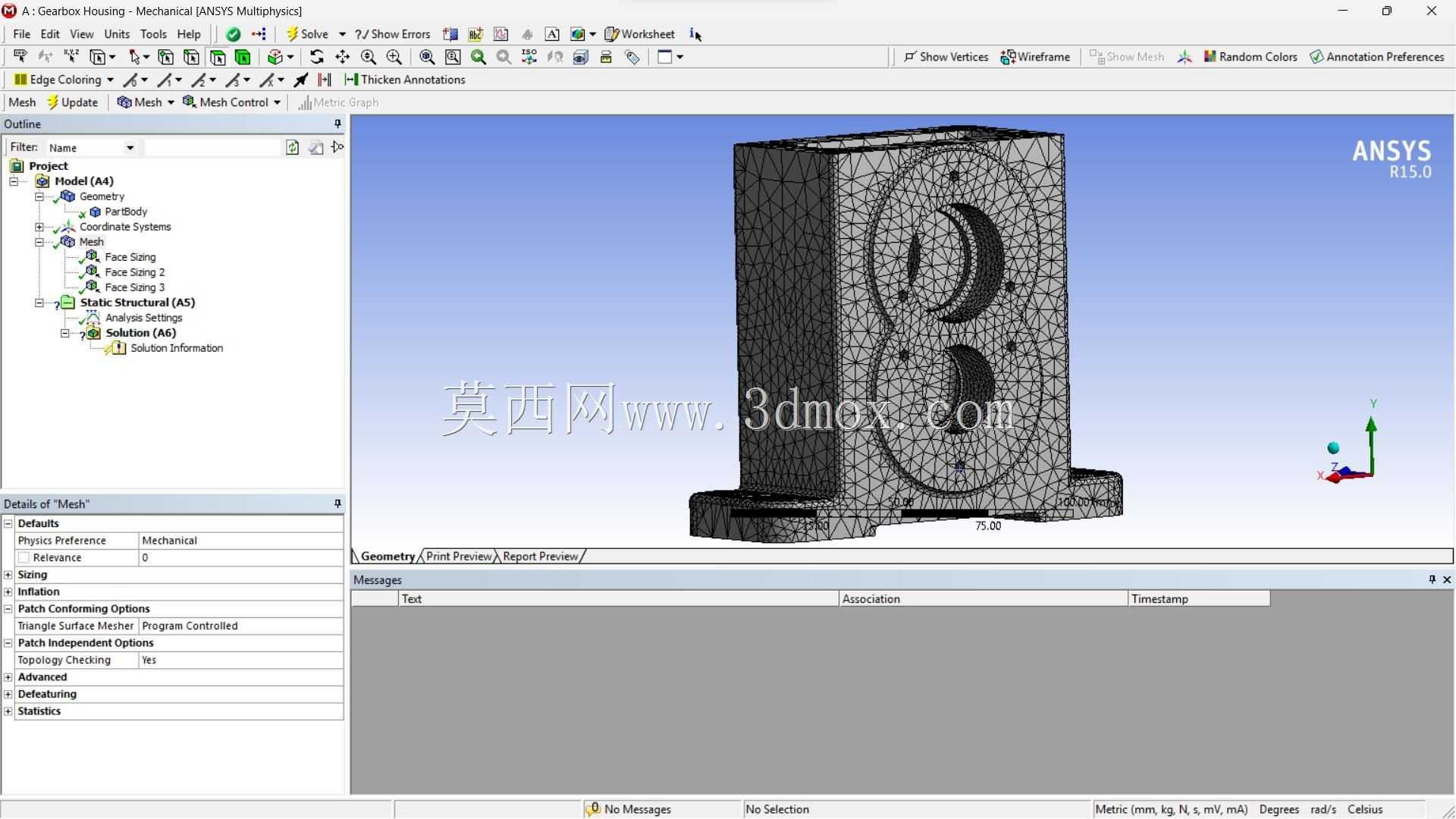Screen dimensions: 1456x819
Task: Select the Pan view tool
Action: (343, 57)
